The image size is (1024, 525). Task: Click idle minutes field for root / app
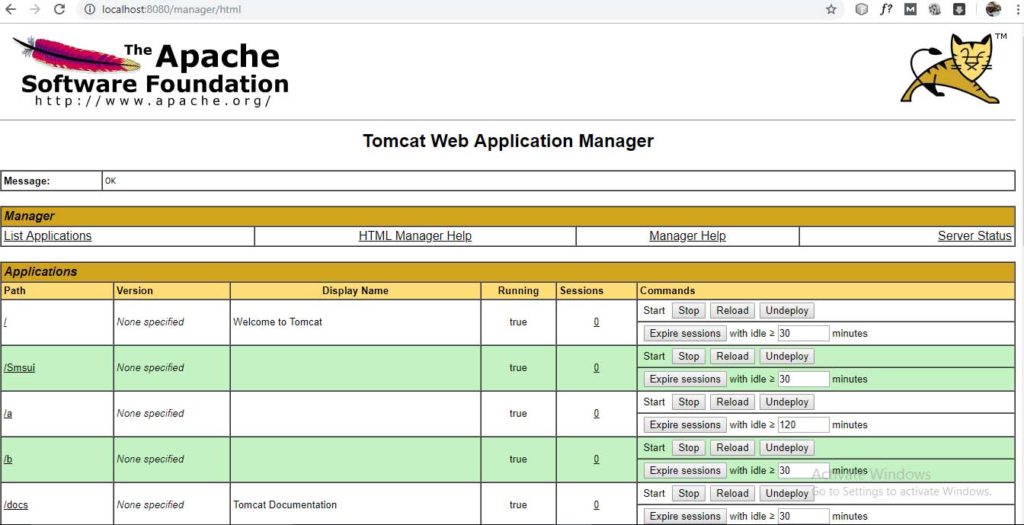803,333
